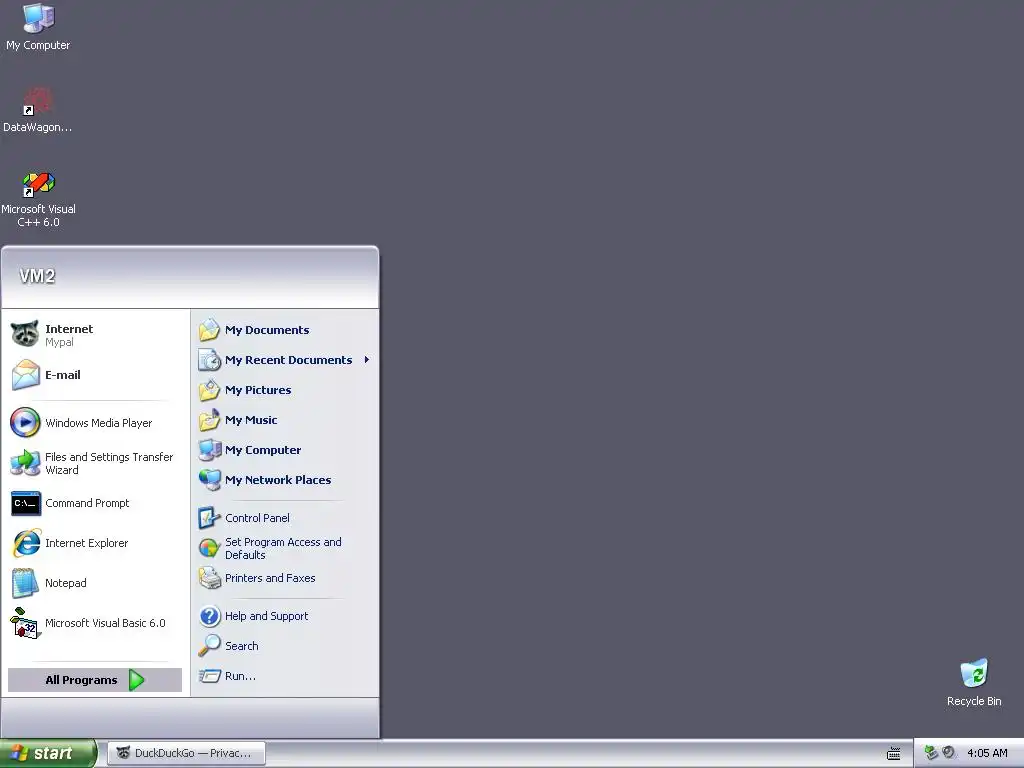Open My Computer from the Start menu

pyautogui.click(x=285, y=450)
